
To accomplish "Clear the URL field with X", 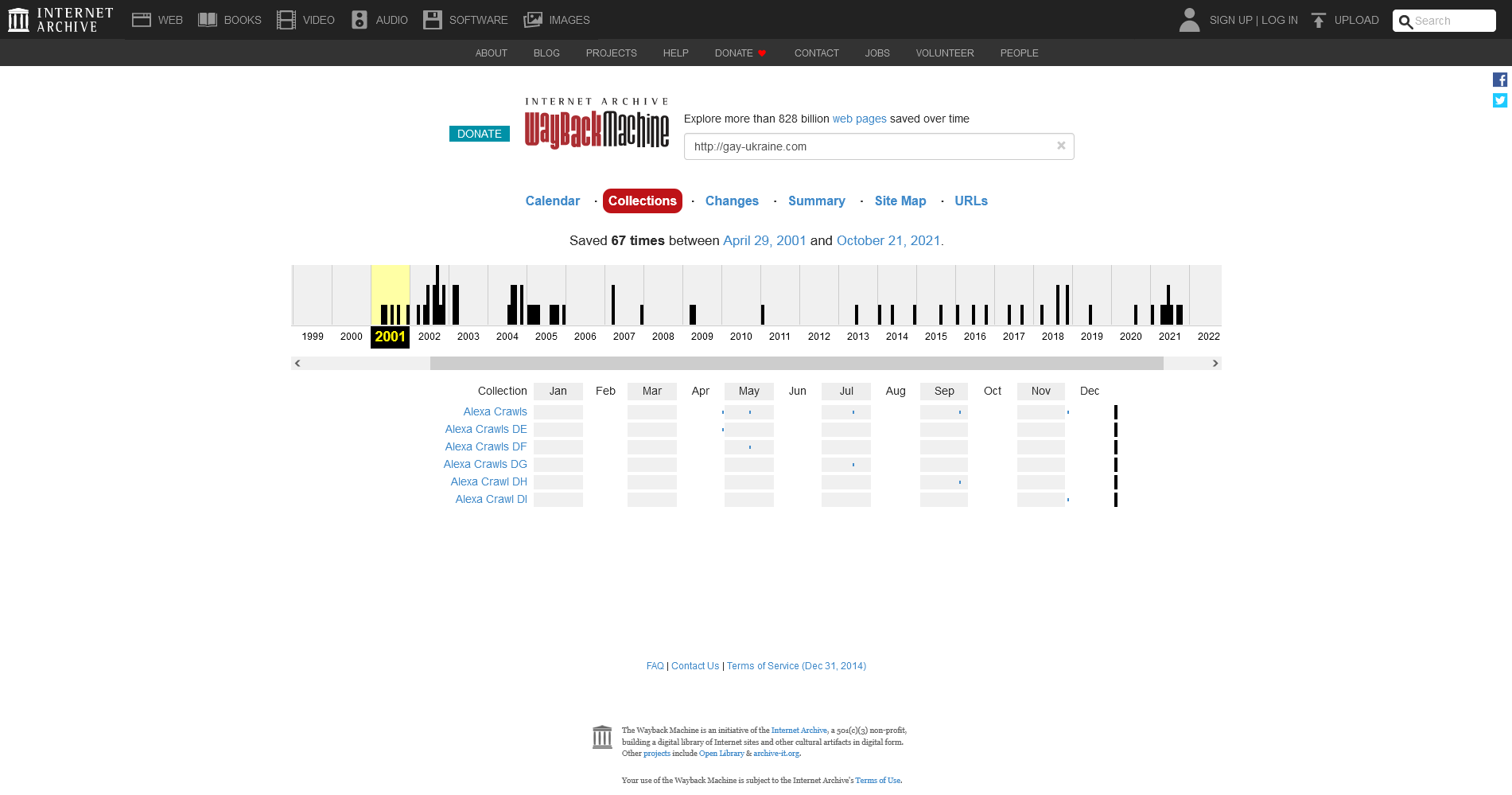I will point(1061,146).
